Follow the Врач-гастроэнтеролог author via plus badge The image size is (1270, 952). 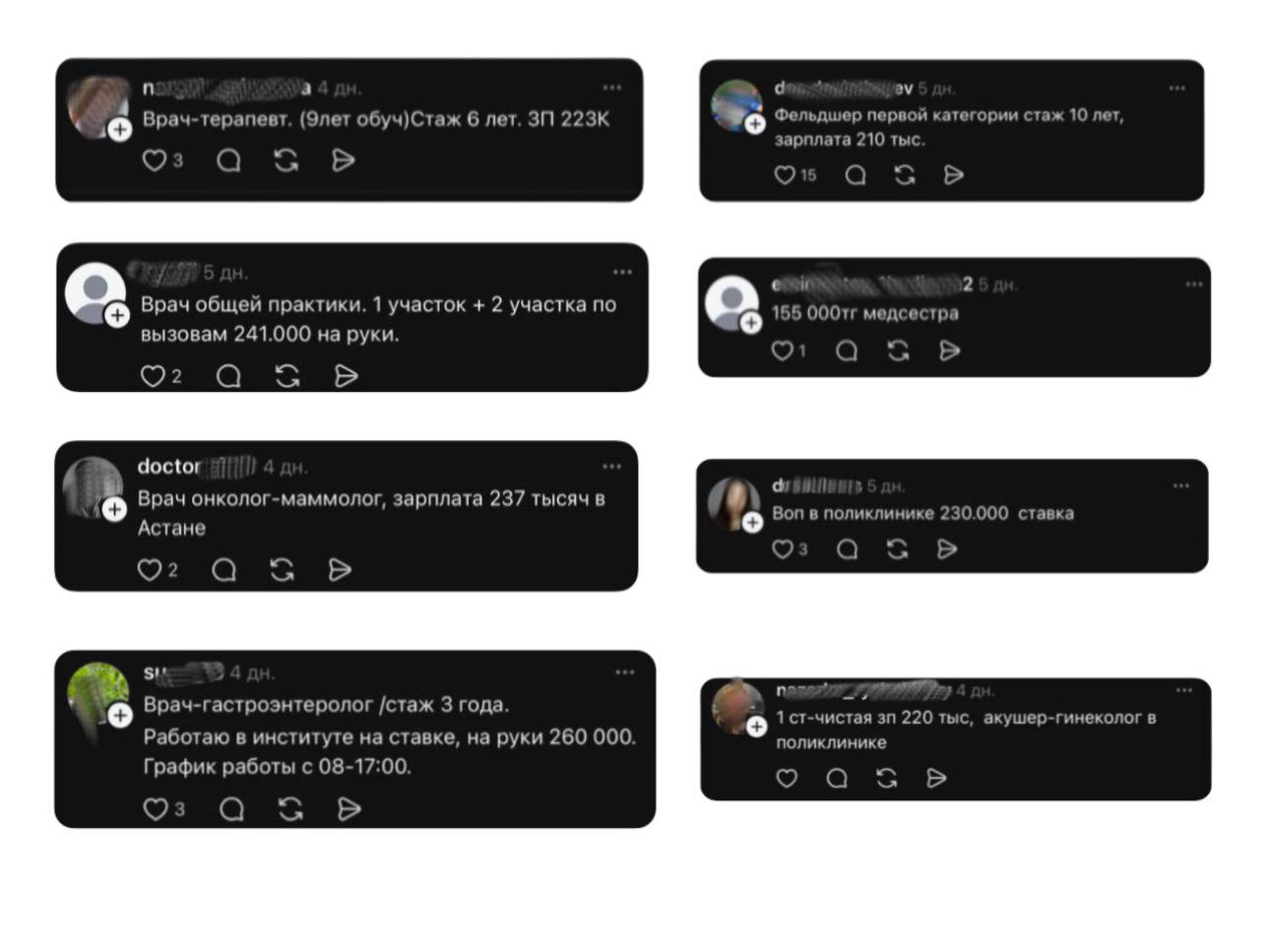120,716
